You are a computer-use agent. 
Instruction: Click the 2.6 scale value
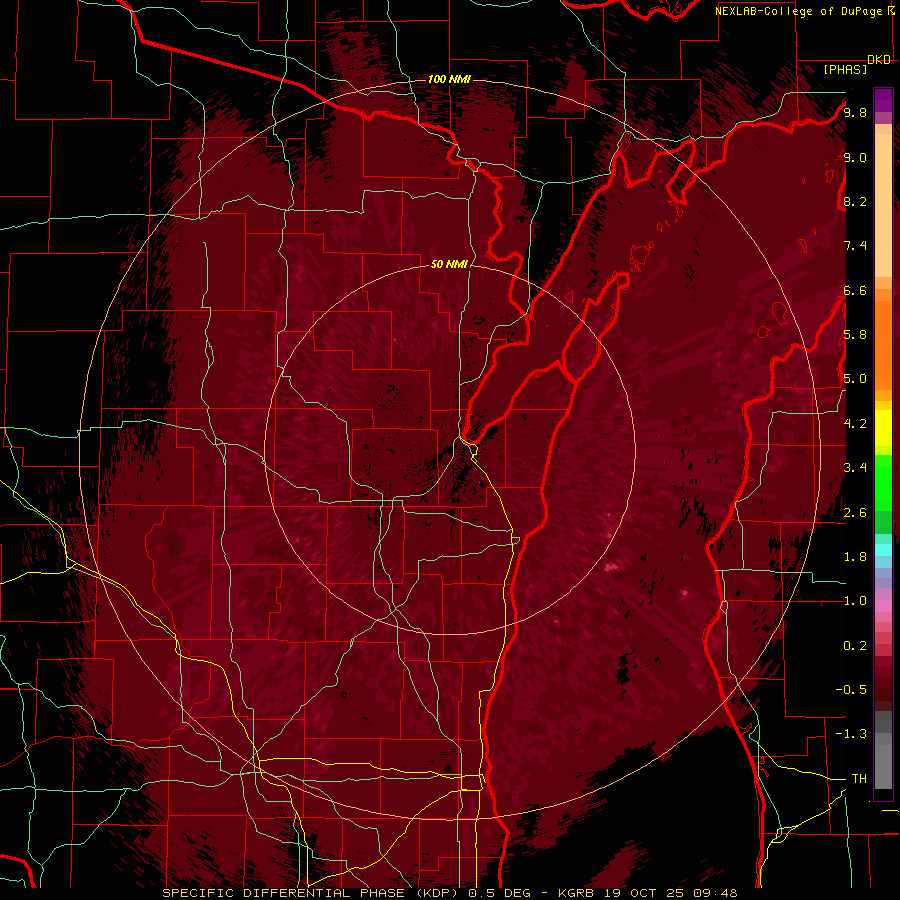(855, 513)
